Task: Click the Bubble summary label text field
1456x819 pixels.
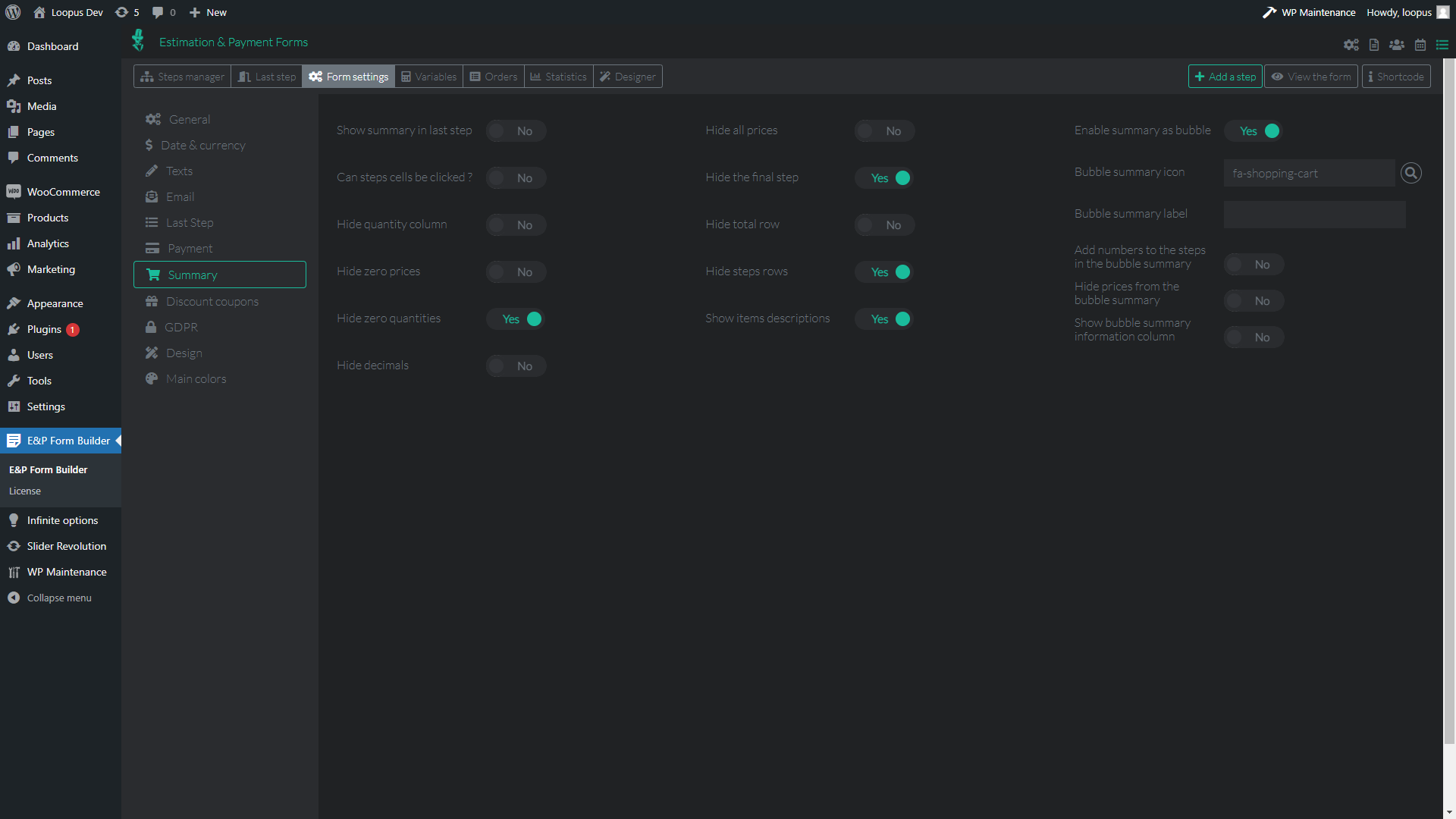Action: click(1314, 215)
